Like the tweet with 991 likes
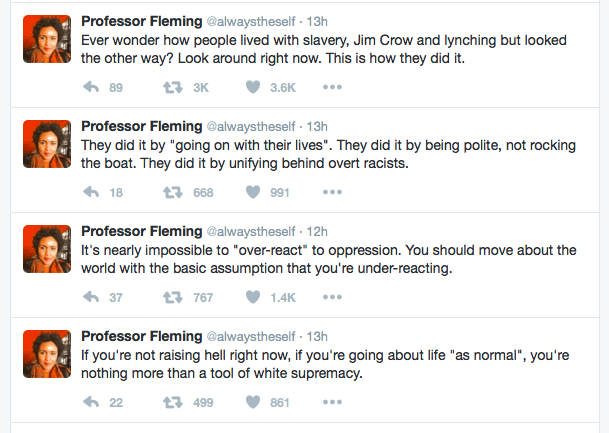 (254, 192)
